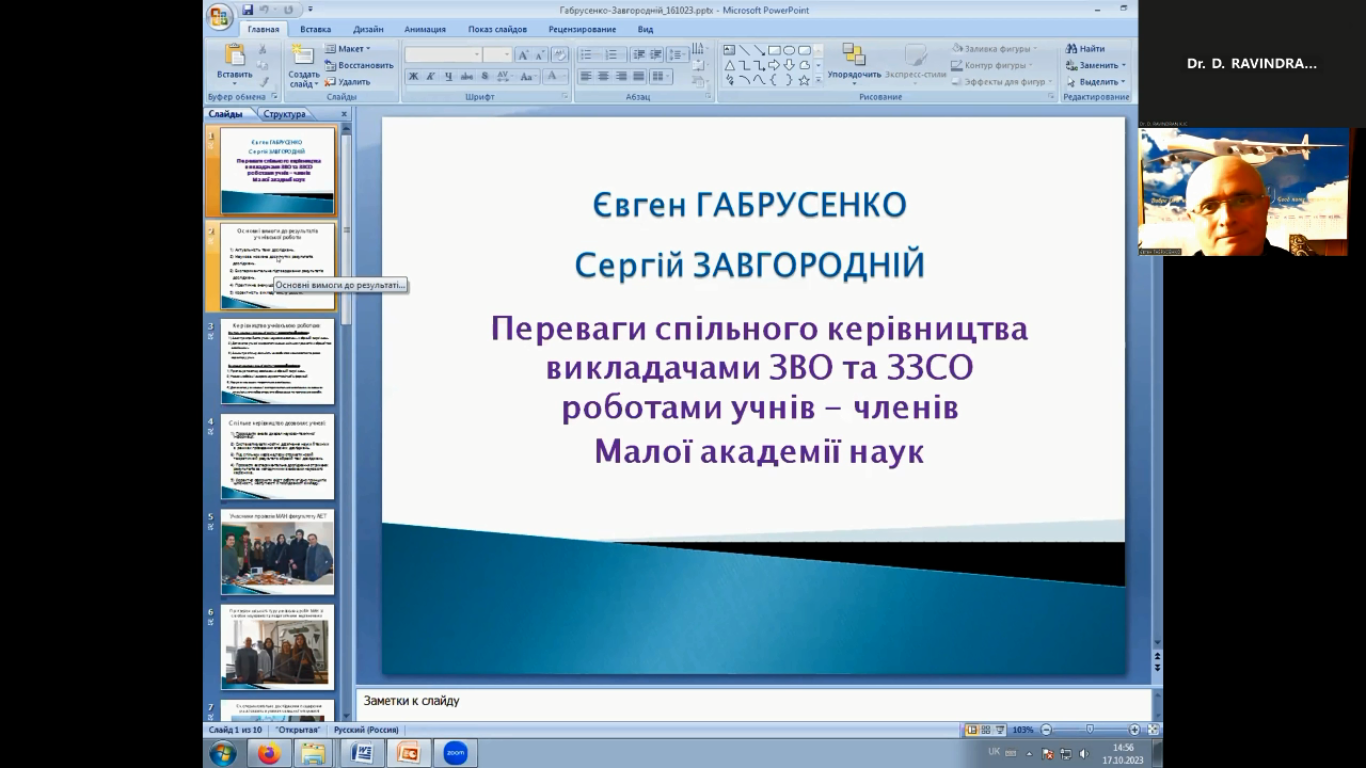
Task: Save the presentation from Quick Access toolbar
Action: click(x=247, y=10)
